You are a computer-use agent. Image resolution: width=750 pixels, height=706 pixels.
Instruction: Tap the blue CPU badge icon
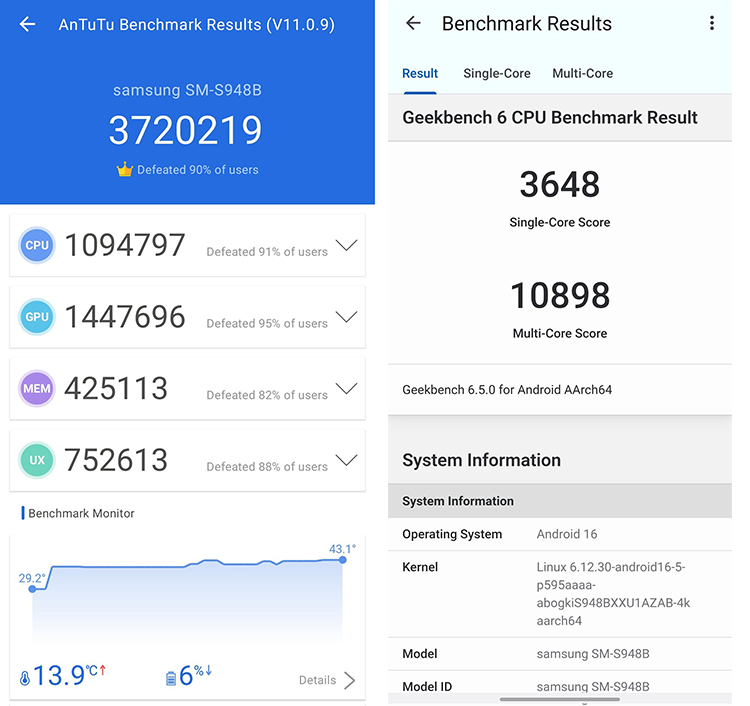pos(37,245)
